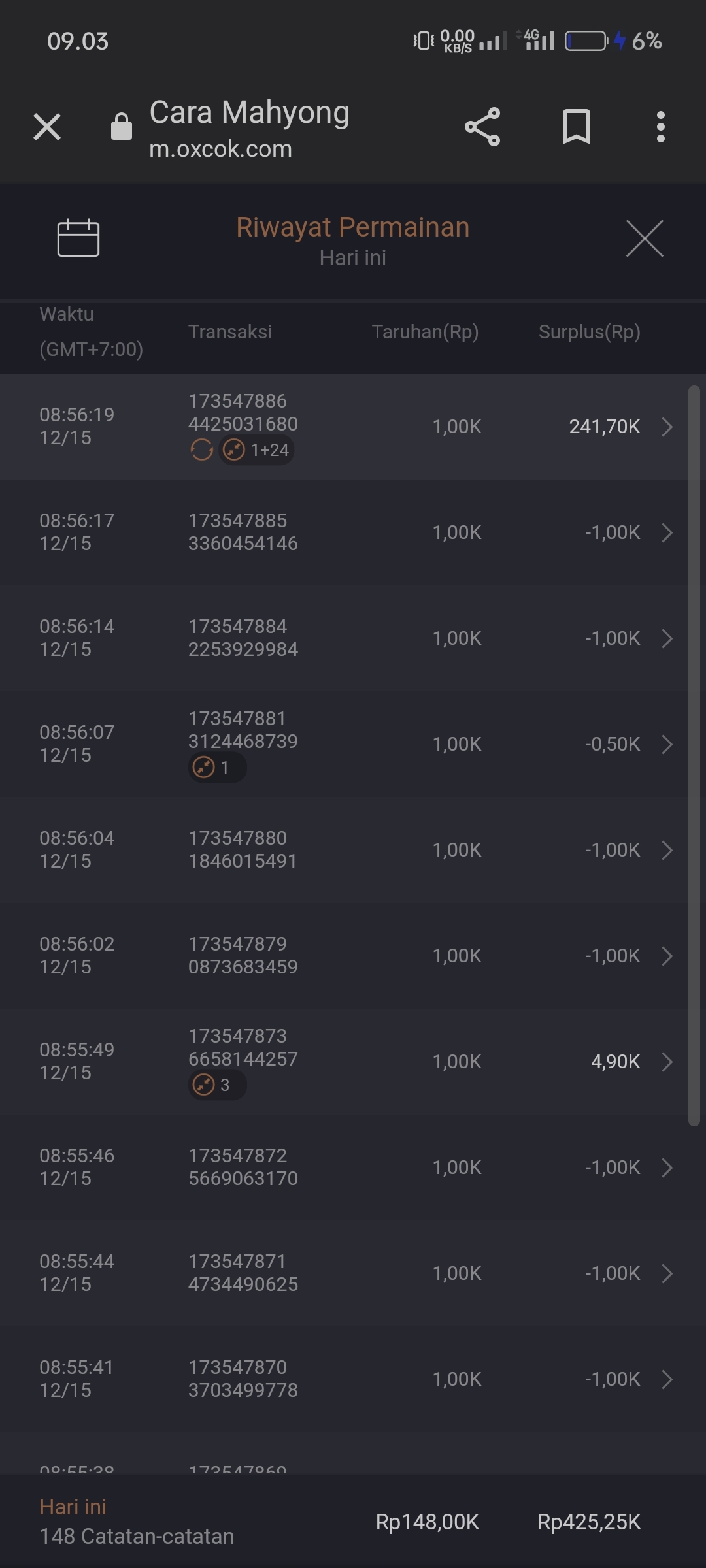Screen dimensions: 706x1568
Task: Tap the free spin icon on 08:56:19 row
Action: coord(201,450)
